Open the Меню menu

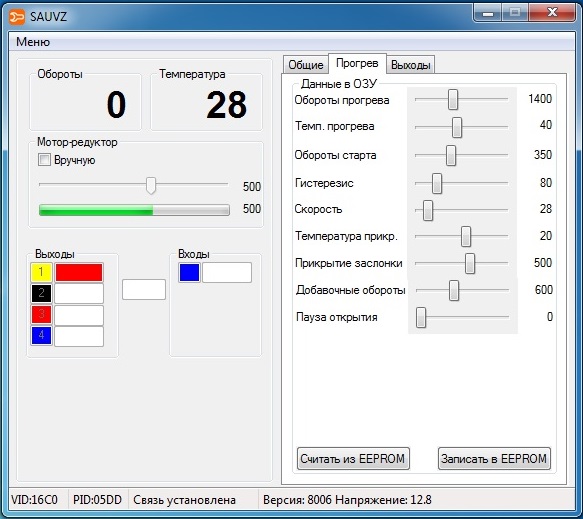(33, 42)
